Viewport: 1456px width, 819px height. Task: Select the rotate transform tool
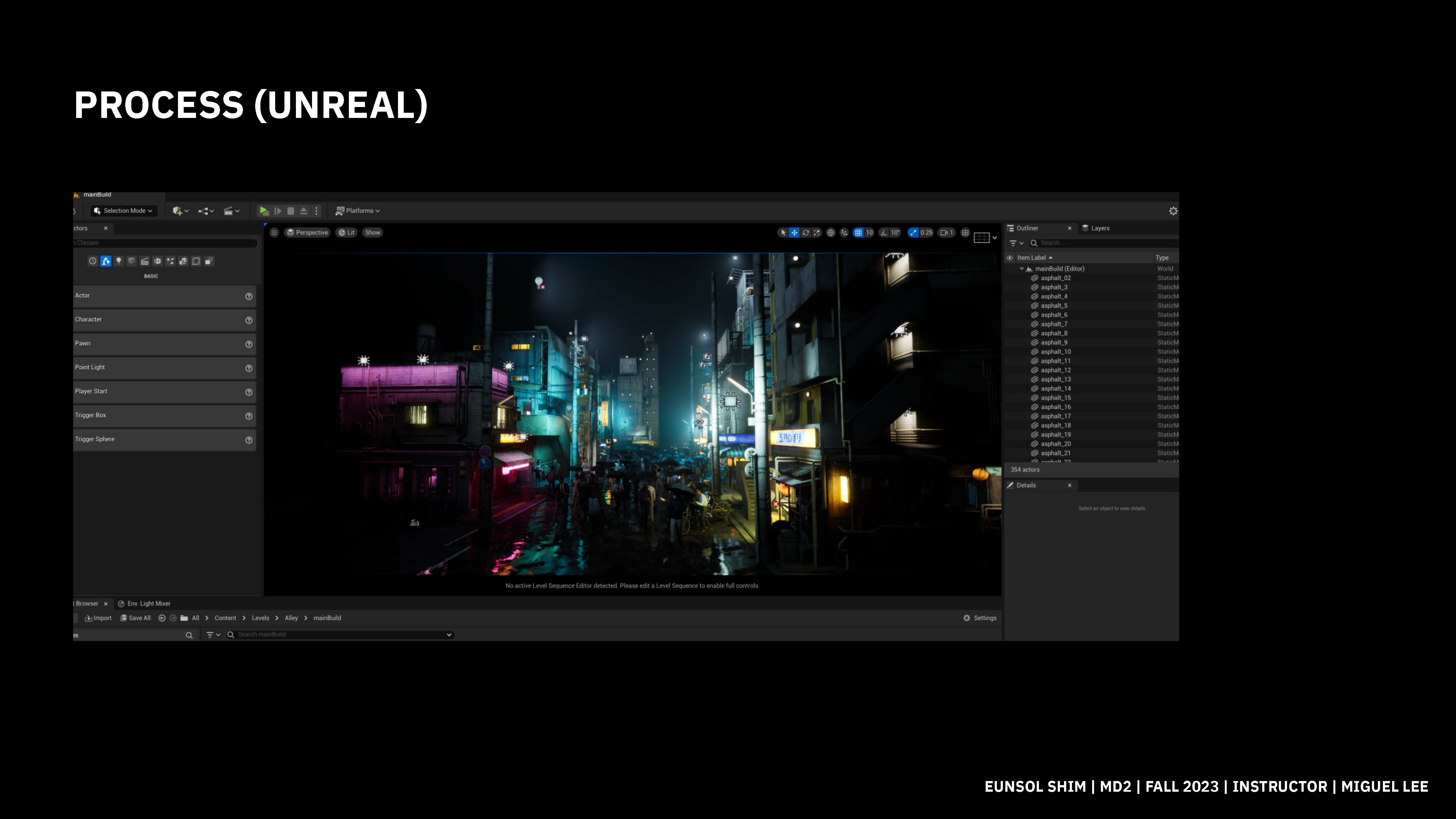pos(806,232)
